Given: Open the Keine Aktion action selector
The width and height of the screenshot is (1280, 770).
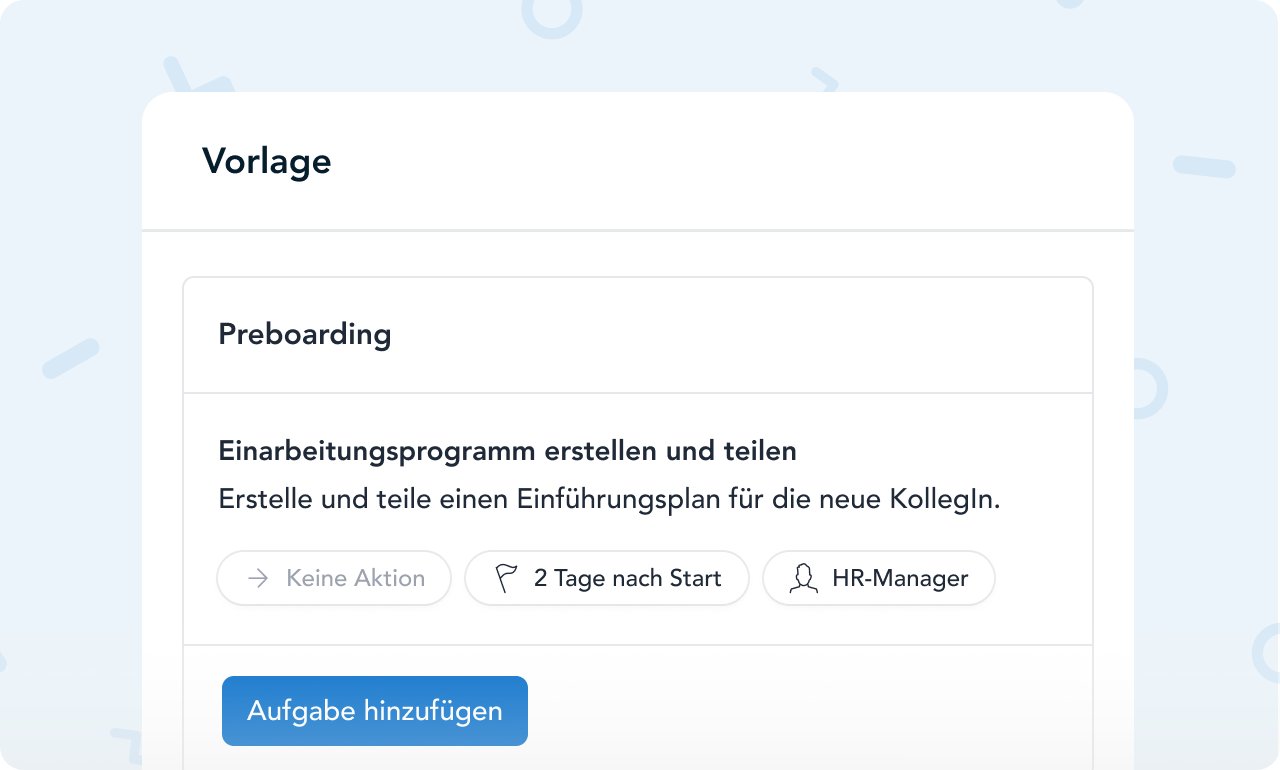Looking at the screenshot, I should coord(334,578).
